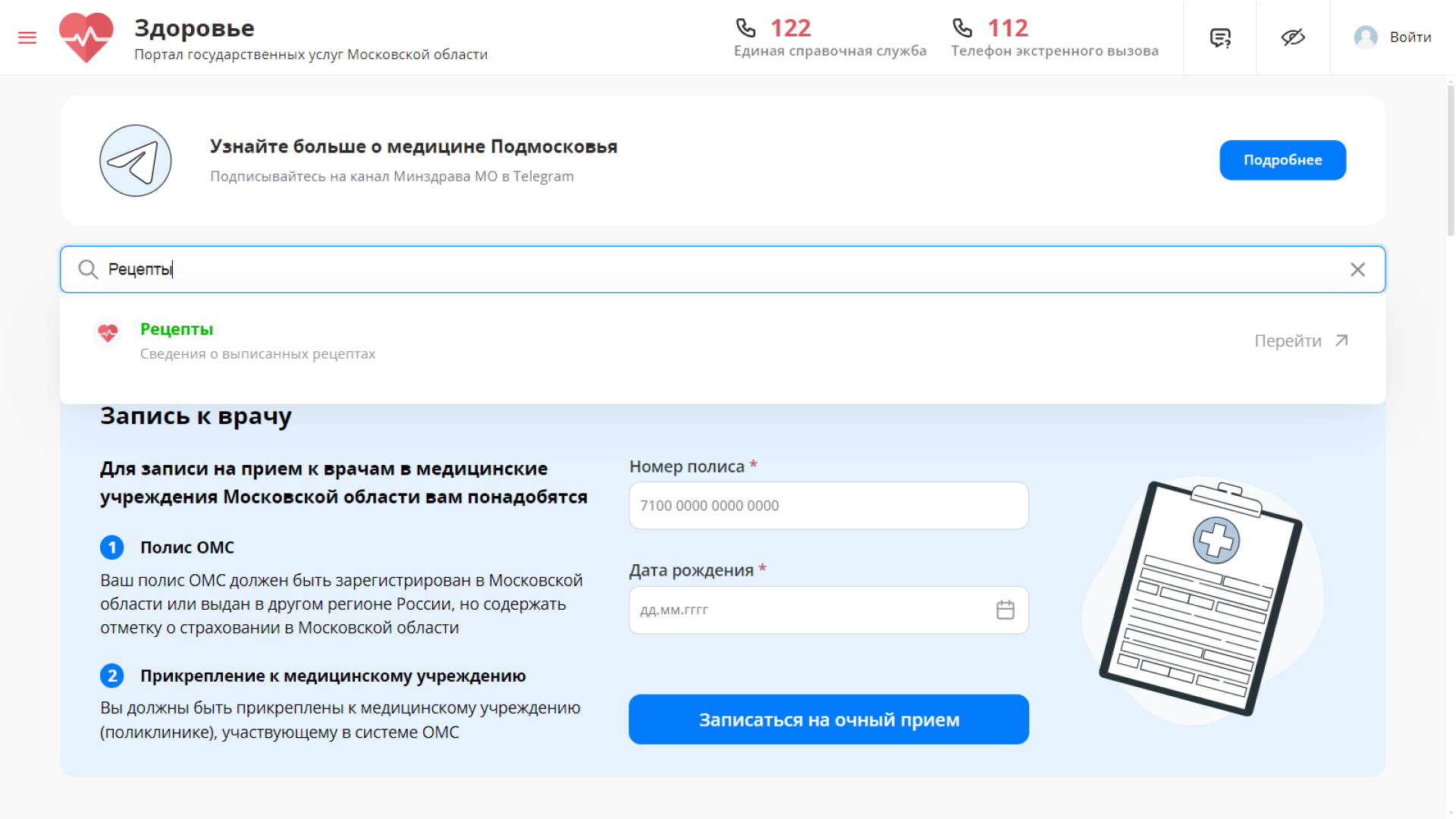Click the phone icon next to 122
The width and height of the screenshot is (1456, 819).
[746, 27]
